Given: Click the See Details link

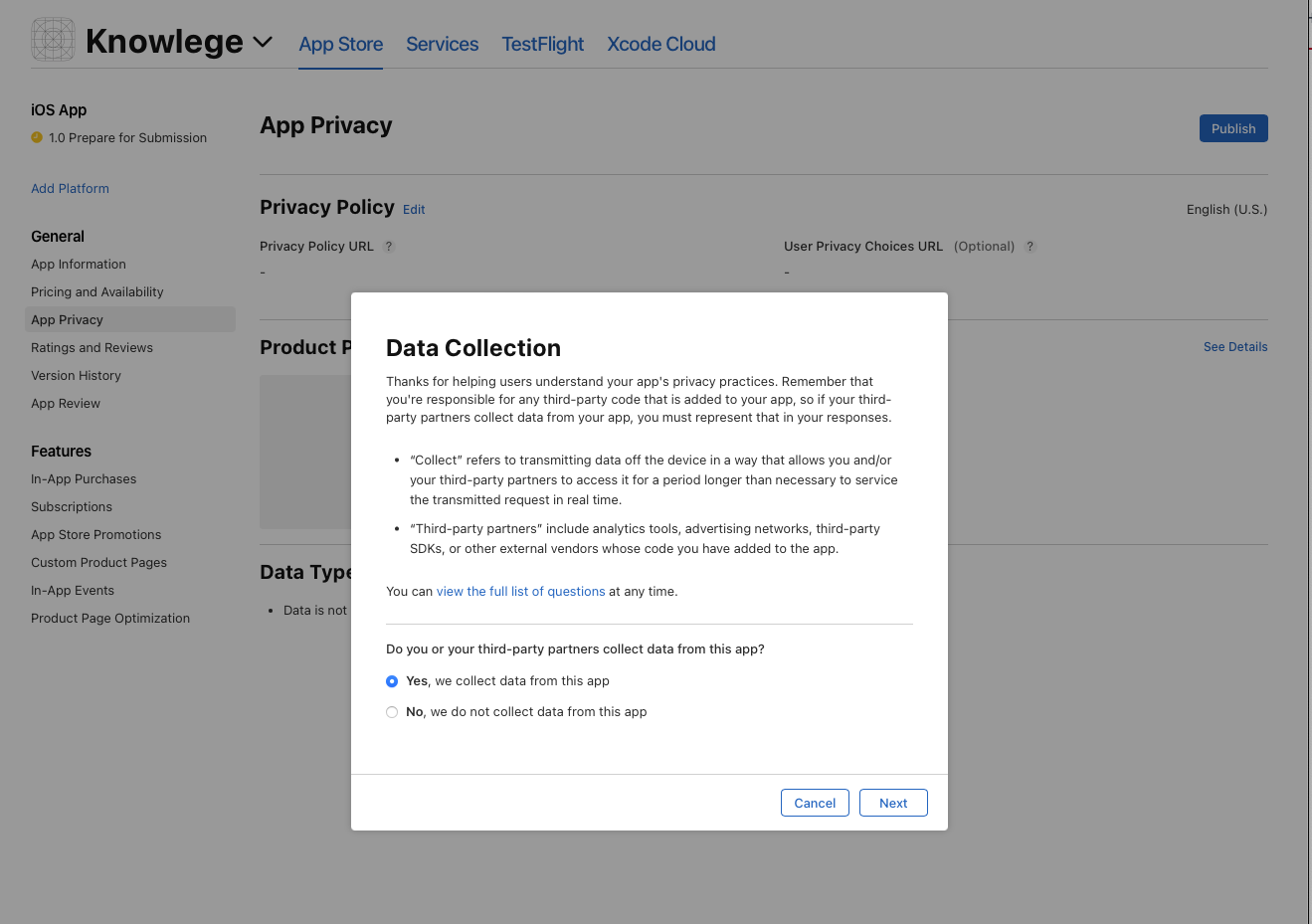Looking at the screenshot, I should click(x=1235, y=347).
